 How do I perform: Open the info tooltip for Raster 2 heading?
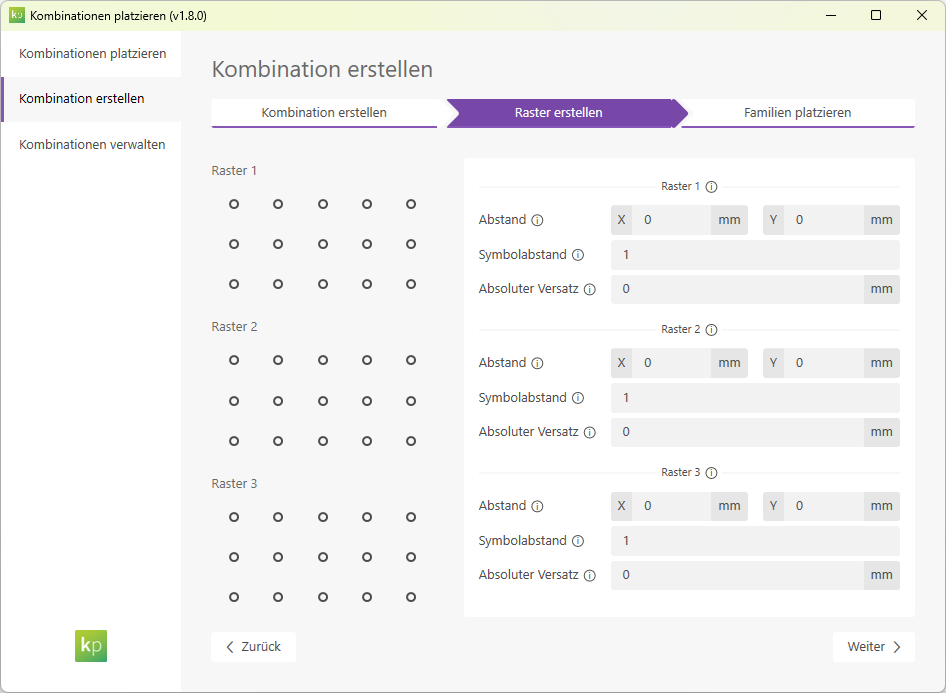711,329
